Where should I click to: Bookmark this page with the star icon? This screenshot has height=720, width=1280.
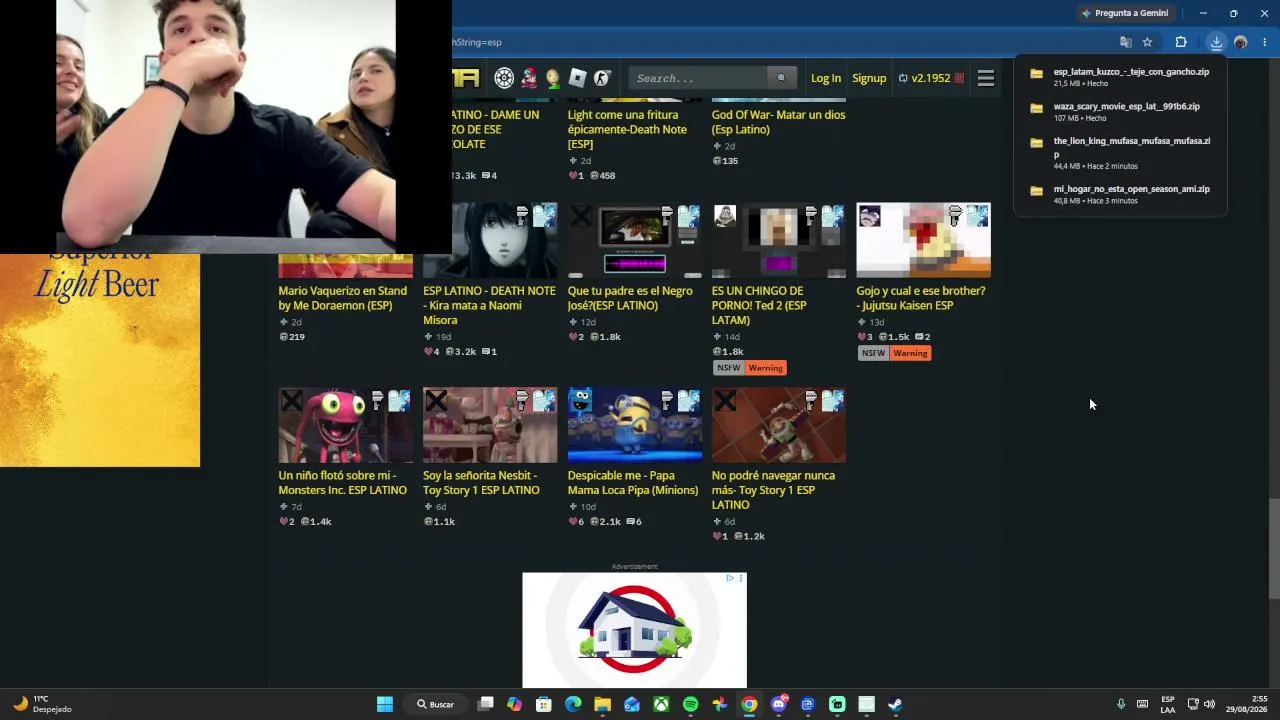1147,42
